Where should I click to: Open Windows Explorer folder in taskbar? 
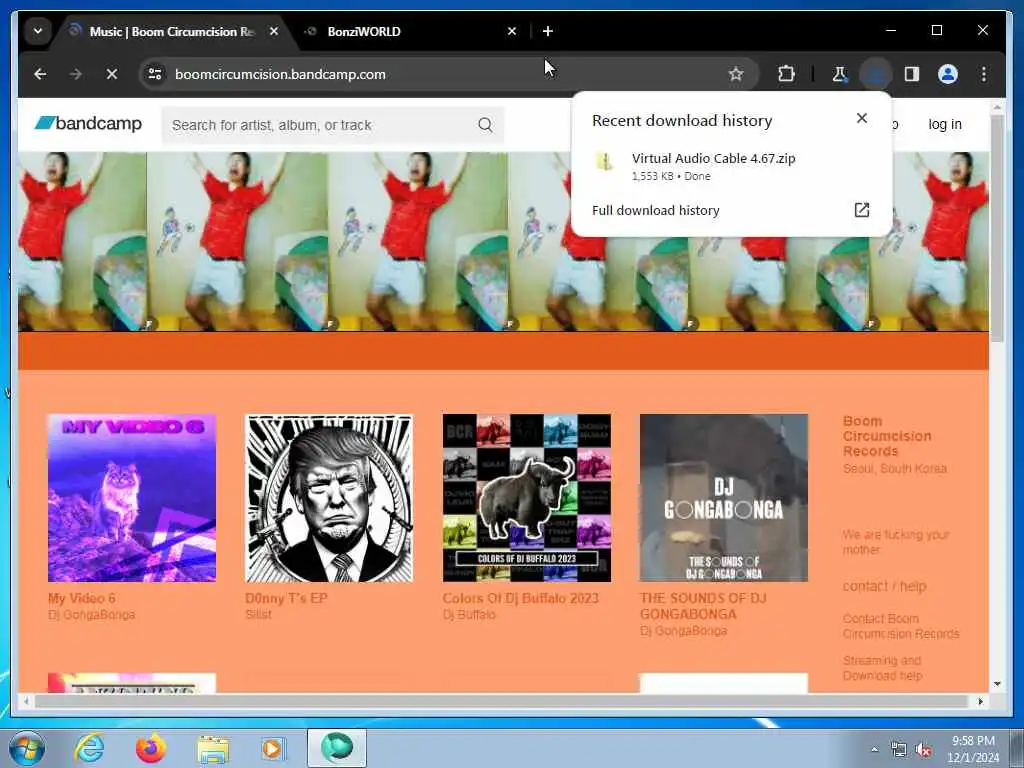pos(213,748)
